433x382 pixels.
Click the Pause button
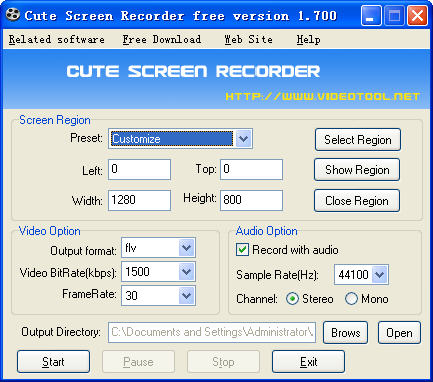138,362
